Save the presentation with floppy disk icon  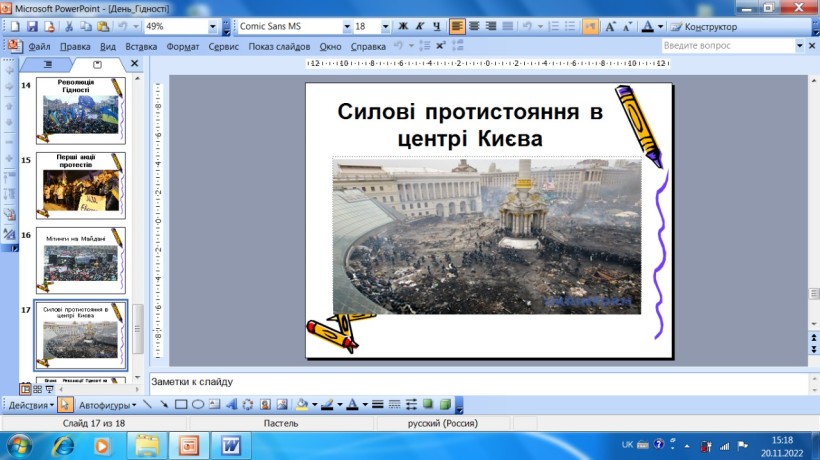coord(32,27)
